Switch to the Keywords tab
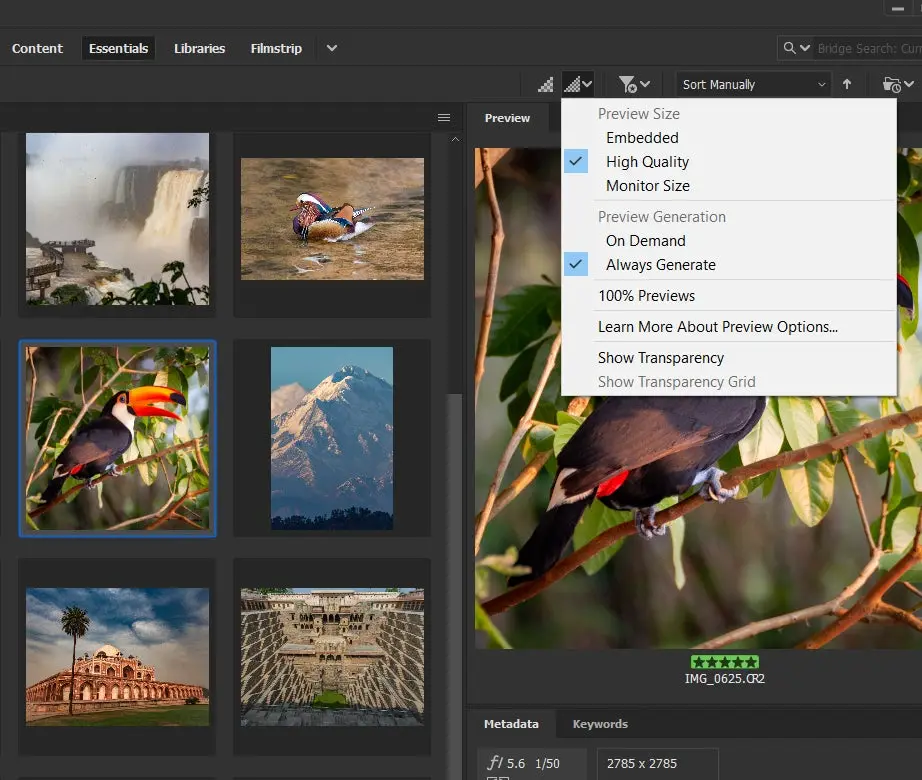This screenshot has width=922, height=780. click(x=600, y=723)
